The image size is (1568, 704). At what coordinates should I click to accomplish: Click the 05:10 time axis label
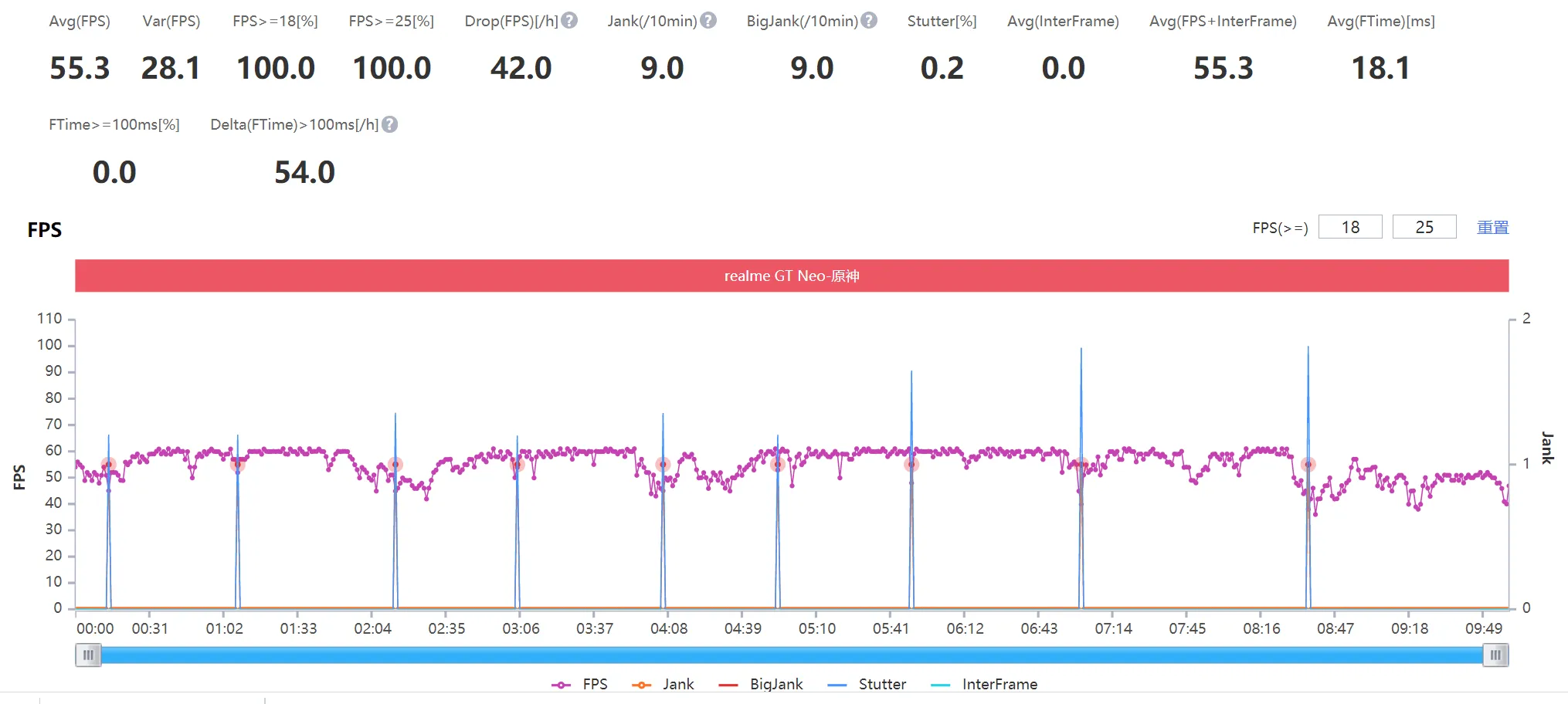tap(817, 628)
